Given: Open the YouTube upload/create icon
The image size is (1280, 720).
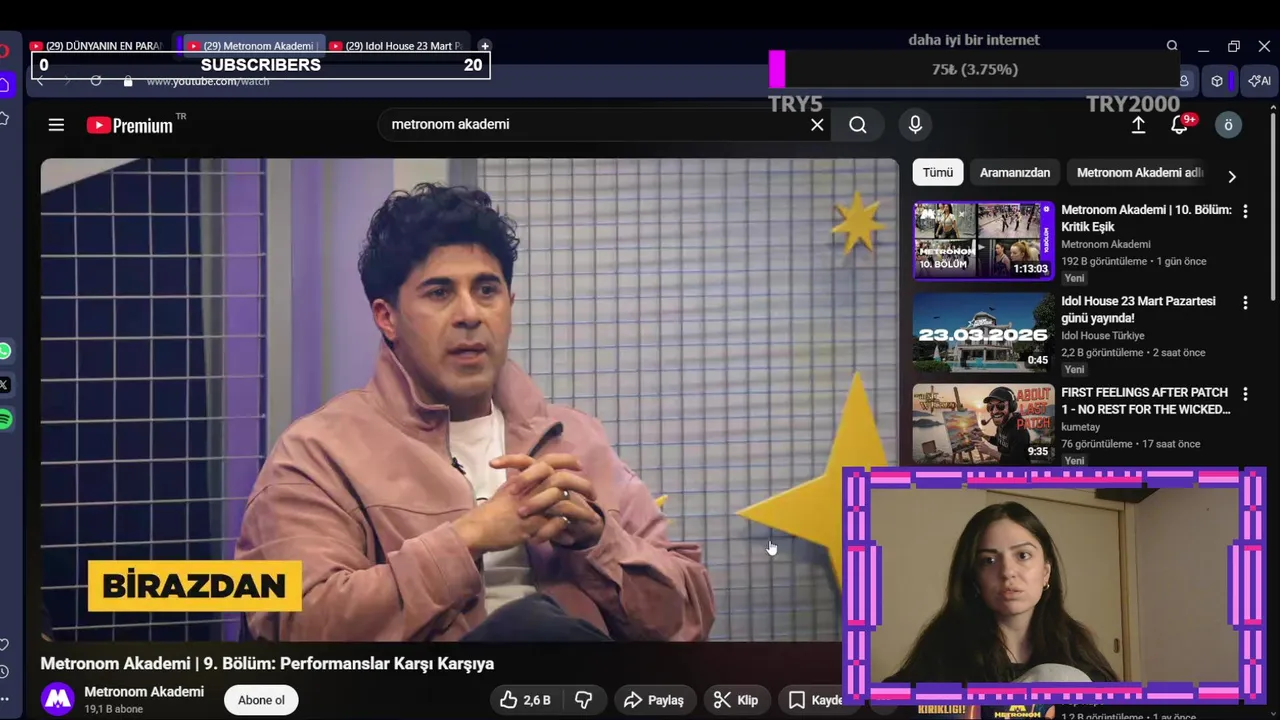Looking at the screenshot, I should pos(1138,125).
